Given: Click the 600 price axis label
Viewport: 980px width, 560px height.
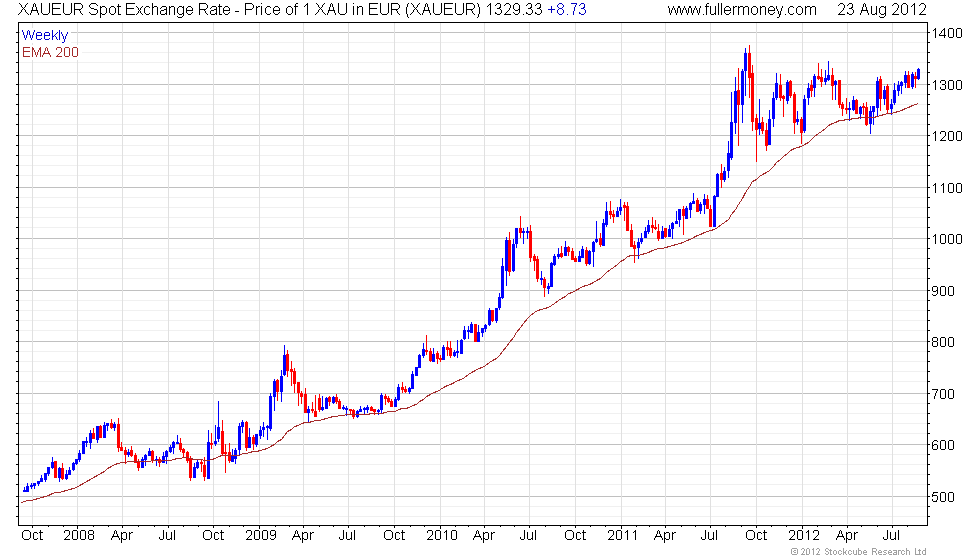Looking at the screenshot, I should click(x=943, y=446).
